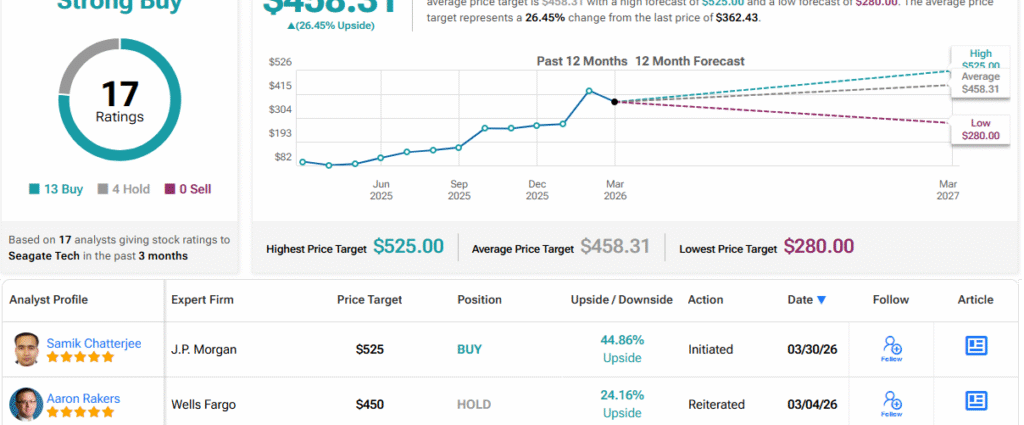Select the 13 Buy legend item

tap(56, 189)
